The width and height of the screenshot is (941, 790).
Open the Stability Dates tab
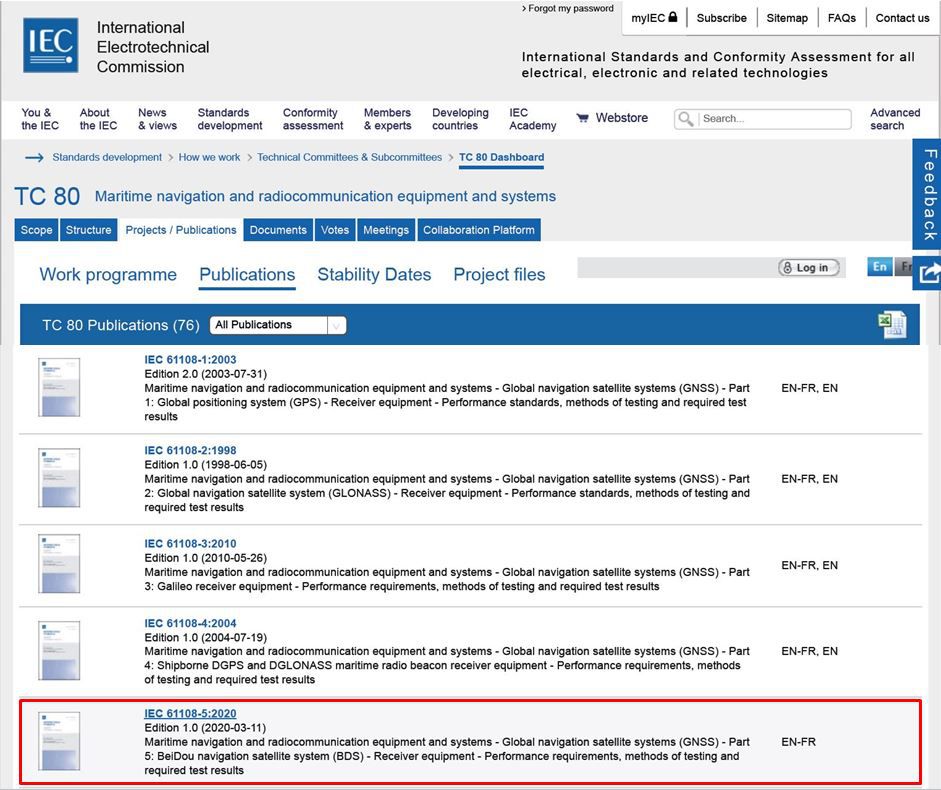tap(374, 275)
